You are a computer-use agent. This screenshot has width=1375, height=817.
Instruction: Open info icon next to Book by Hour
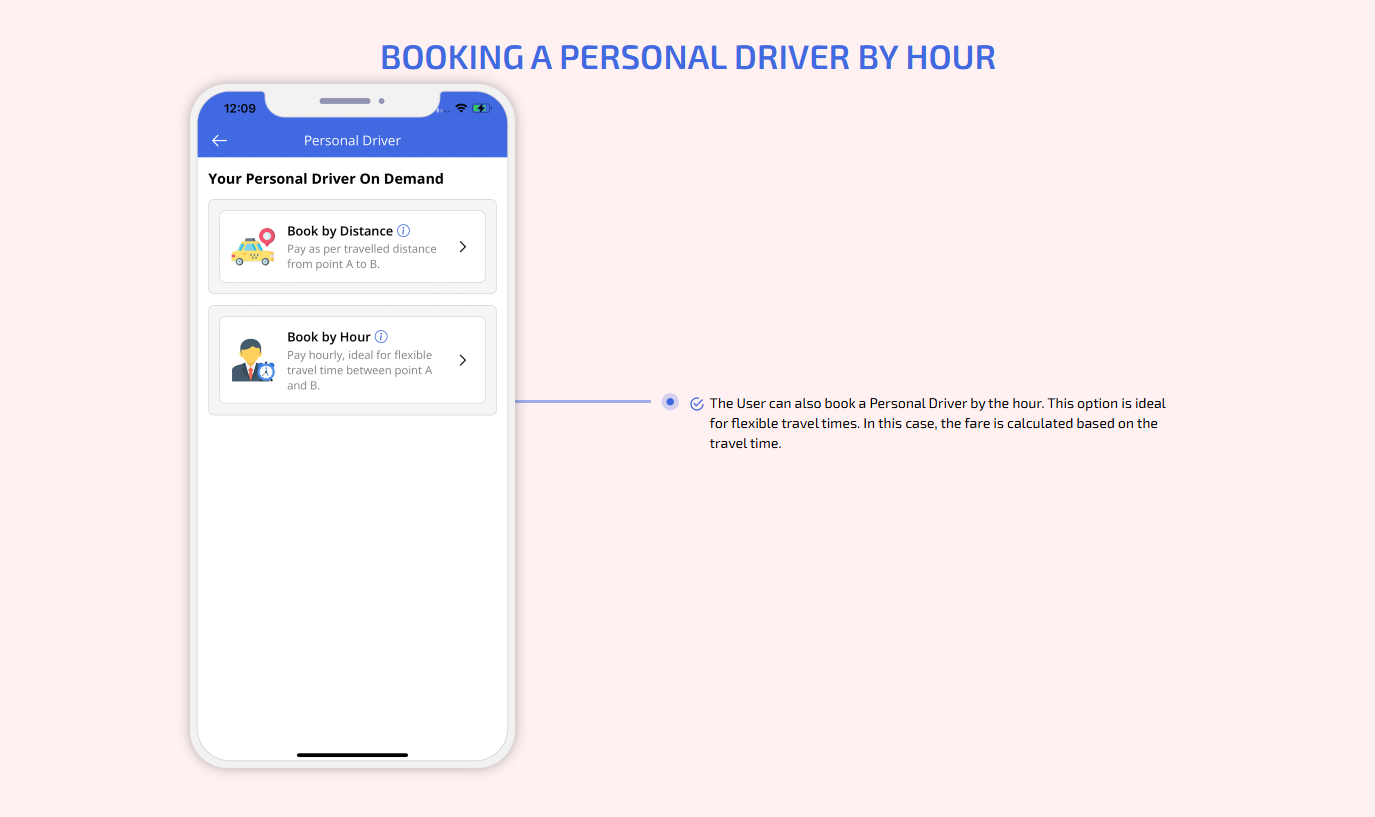[381, 337]
